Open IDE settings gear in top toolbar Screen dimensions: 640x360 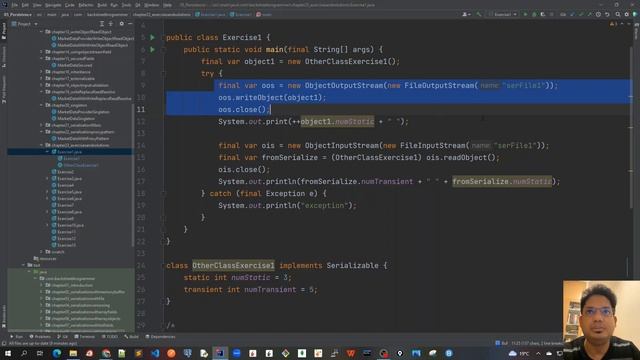(627, 14)
